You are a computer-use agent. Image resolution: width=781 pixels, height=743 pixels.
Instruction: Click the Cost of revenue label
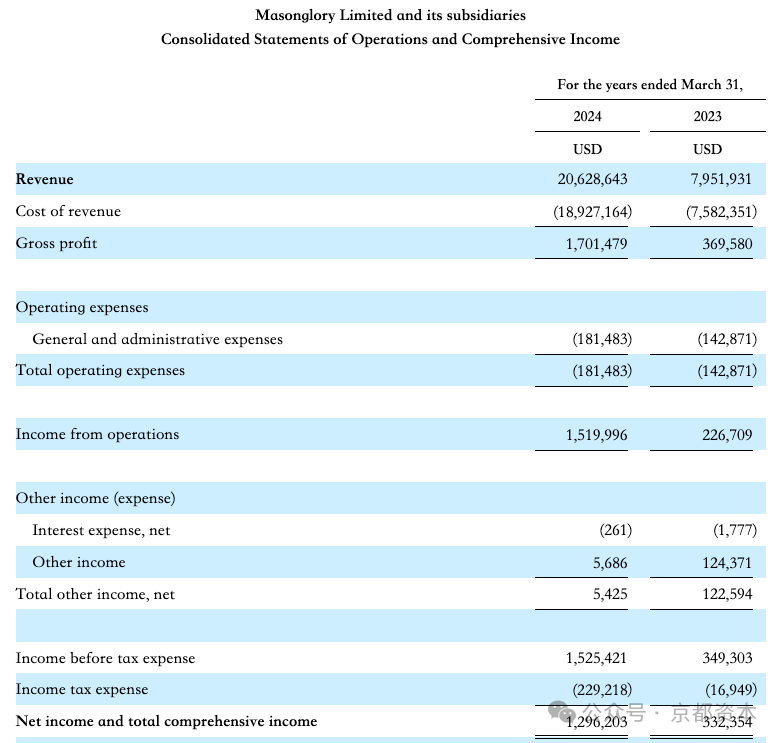(68, 211)
